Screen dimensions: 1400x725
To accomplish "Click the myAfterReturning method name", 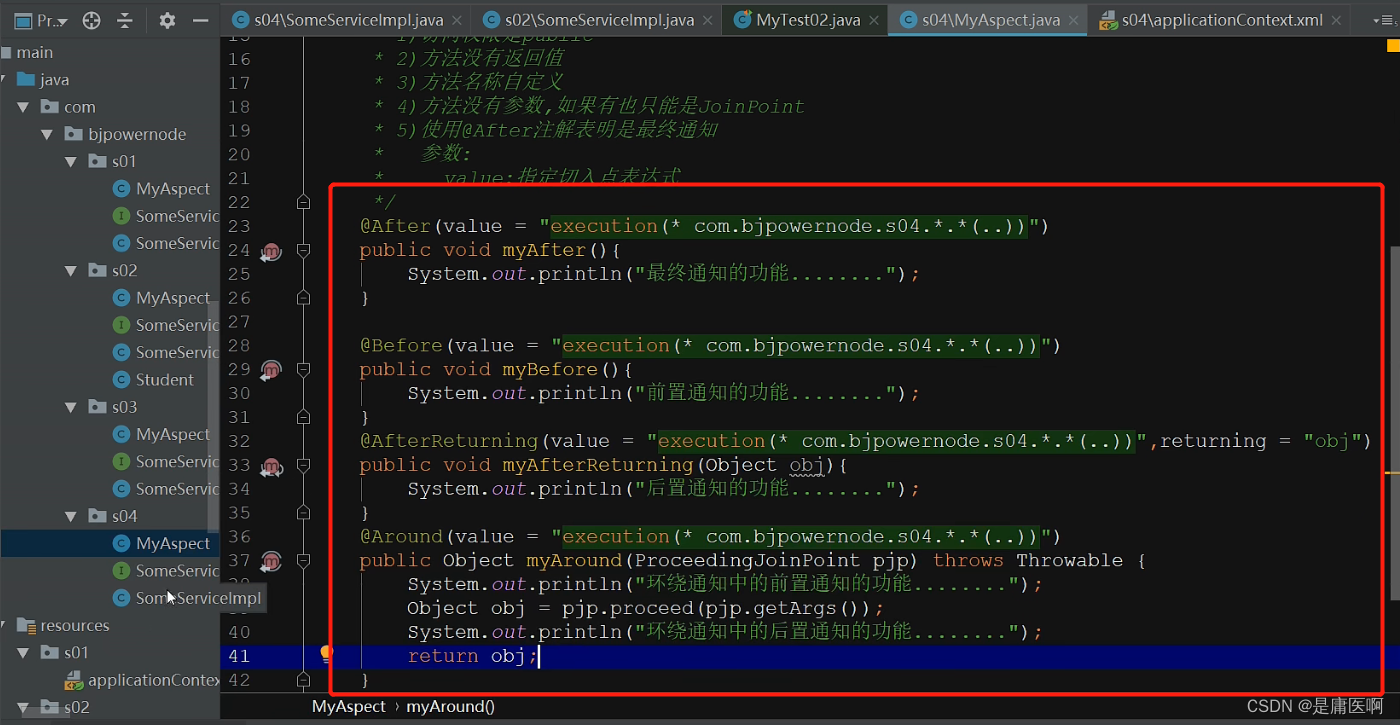I will (x=597, y=465).
